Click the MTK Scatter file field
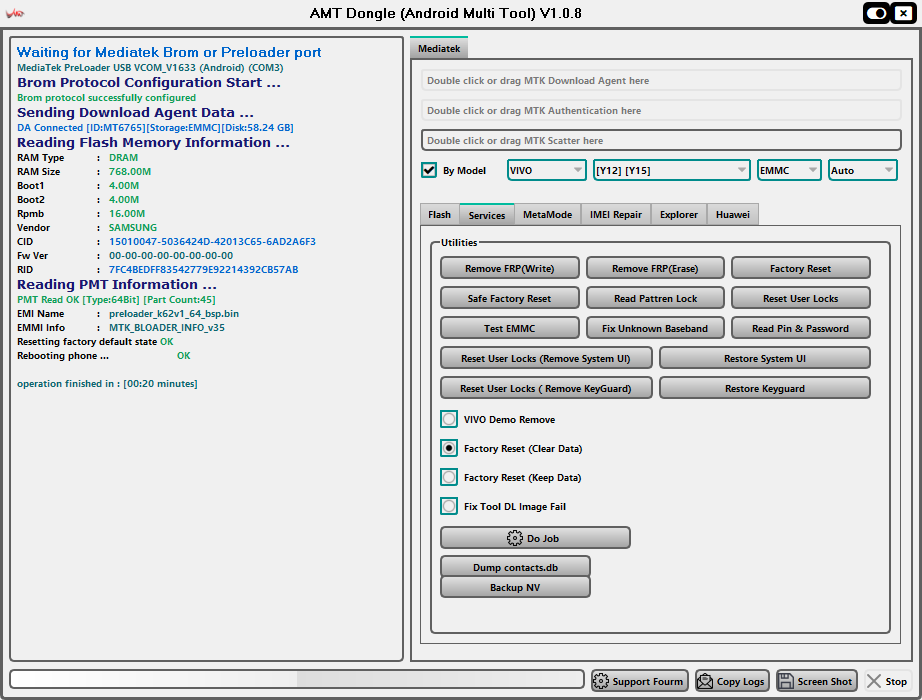 661,140
